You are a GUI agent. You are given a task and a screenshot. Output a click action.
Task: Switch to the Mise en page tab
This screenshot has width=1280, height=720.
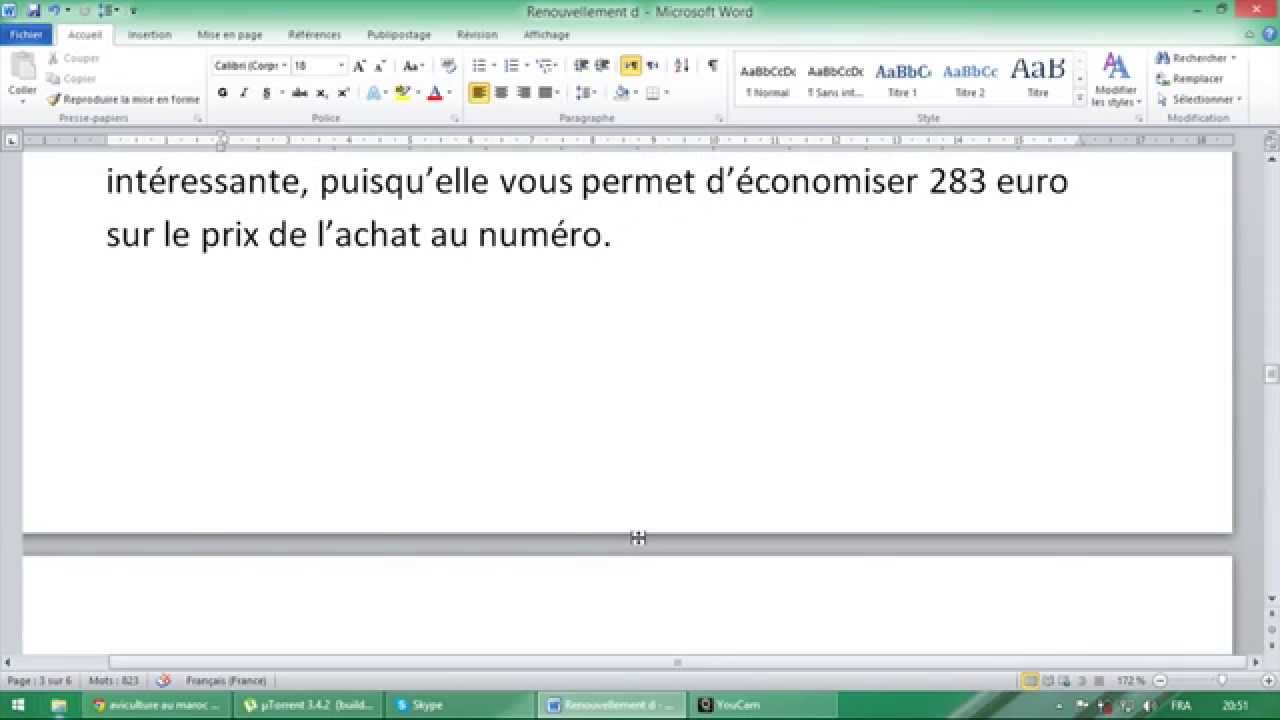[230, 35]
